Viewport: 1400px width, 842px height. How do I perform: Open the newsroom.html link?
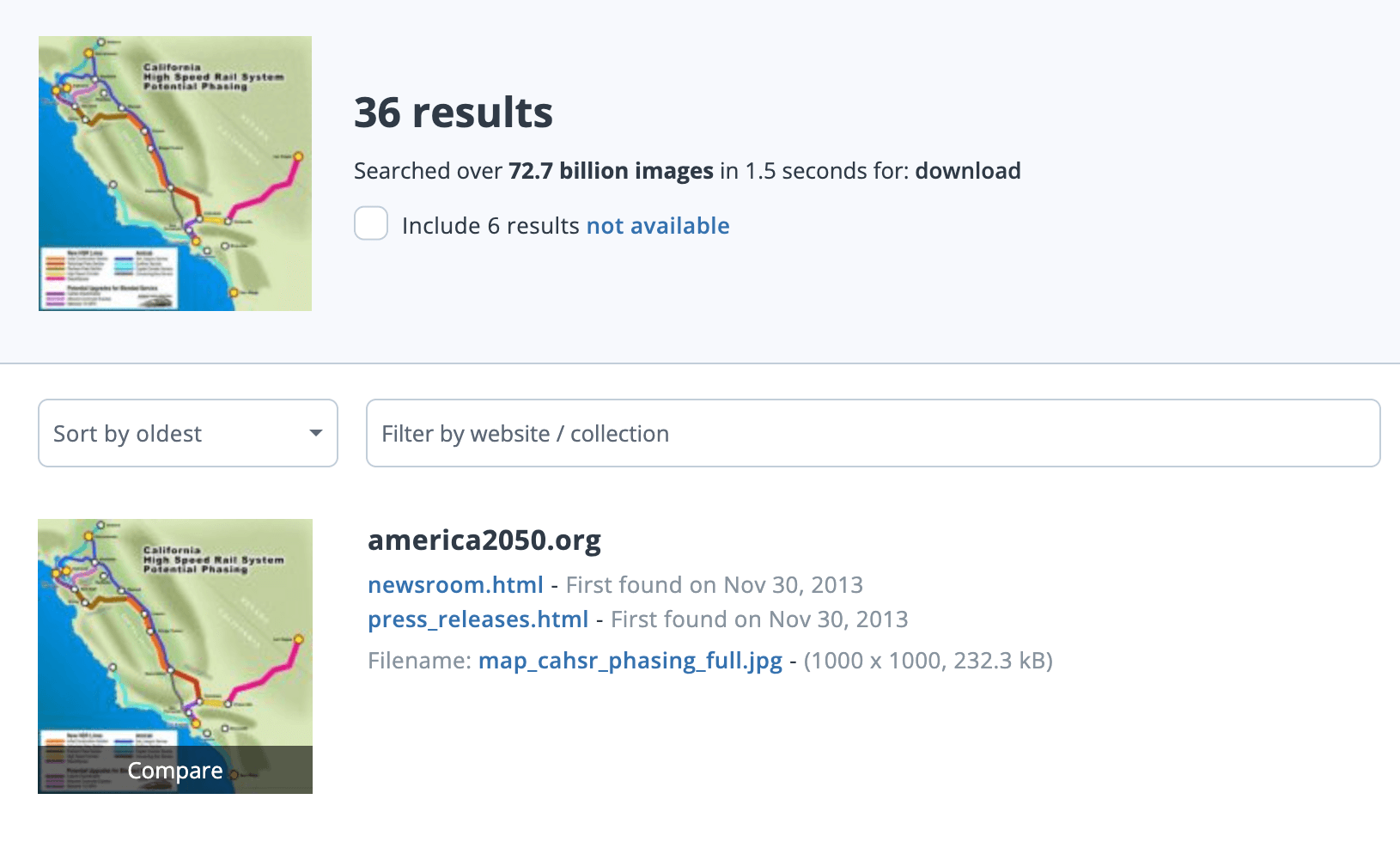coord(455,584)
